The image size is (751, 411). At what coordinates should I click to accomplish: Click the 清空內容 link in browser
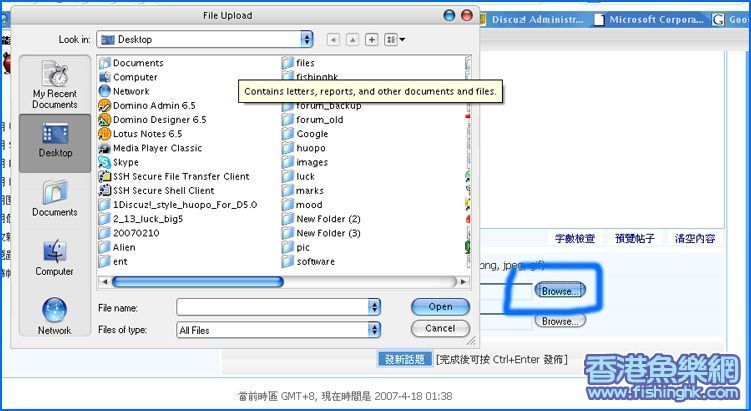click(695, 238)
